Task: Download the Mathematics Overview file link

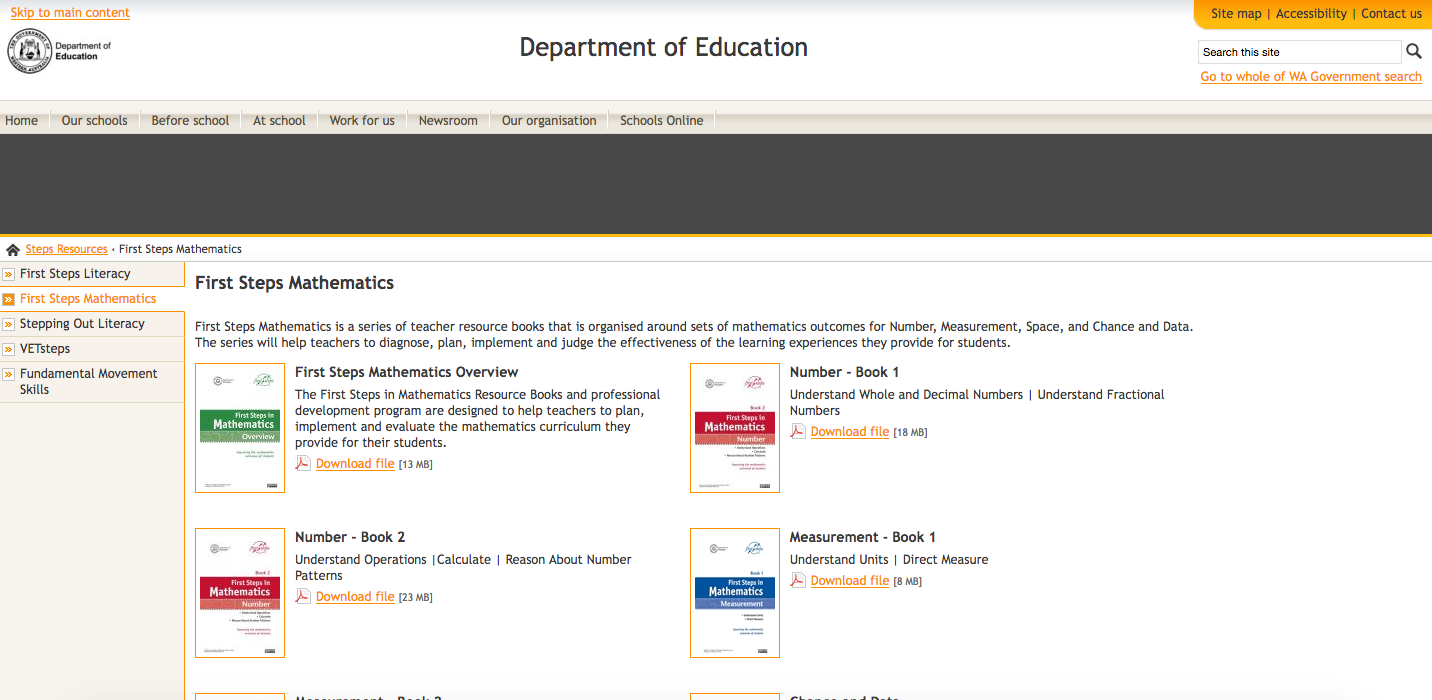Action: click(355, 464)
